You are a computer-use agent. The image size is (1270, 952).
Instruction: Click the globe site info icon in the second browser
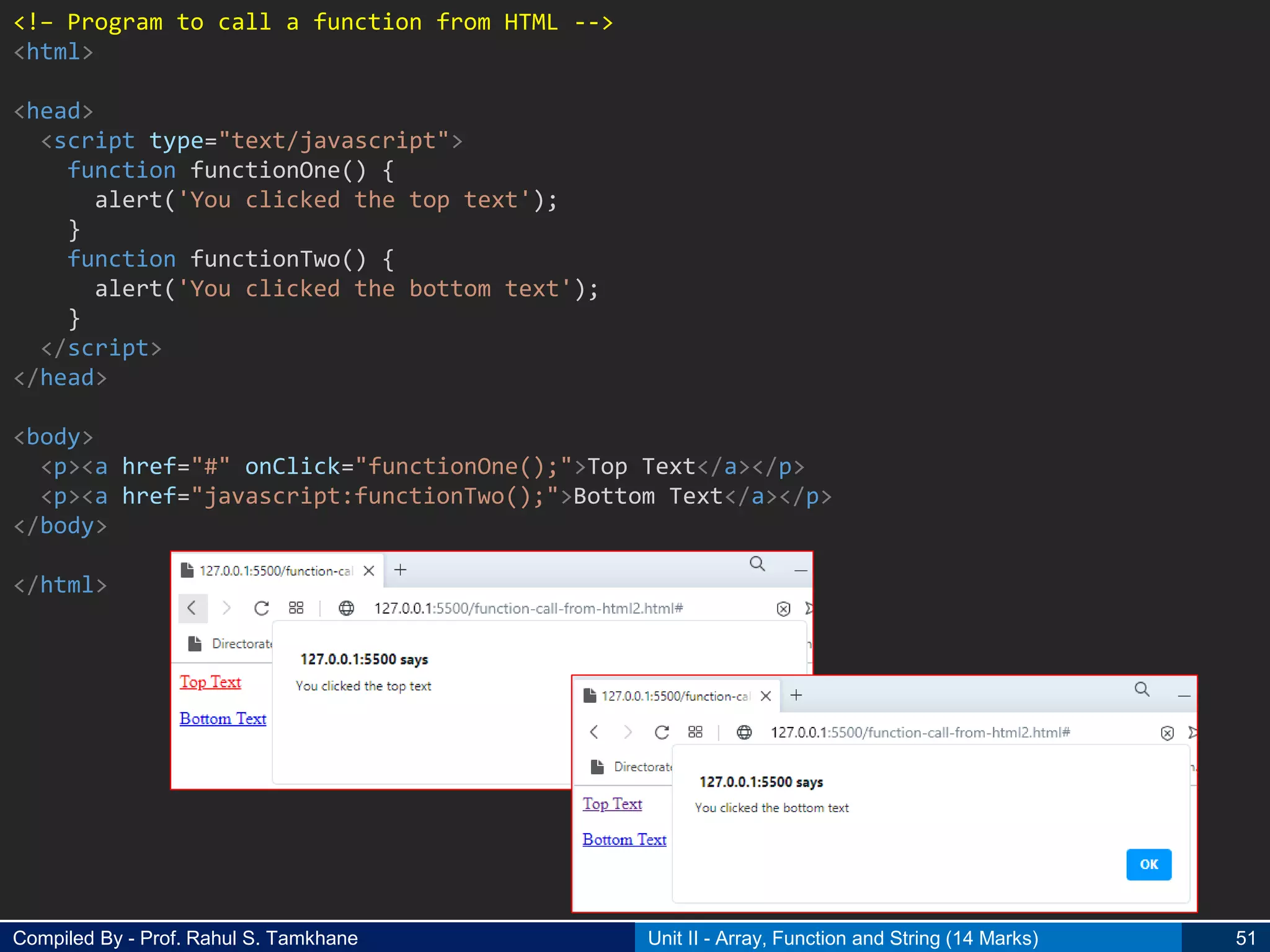pos(744,733)
